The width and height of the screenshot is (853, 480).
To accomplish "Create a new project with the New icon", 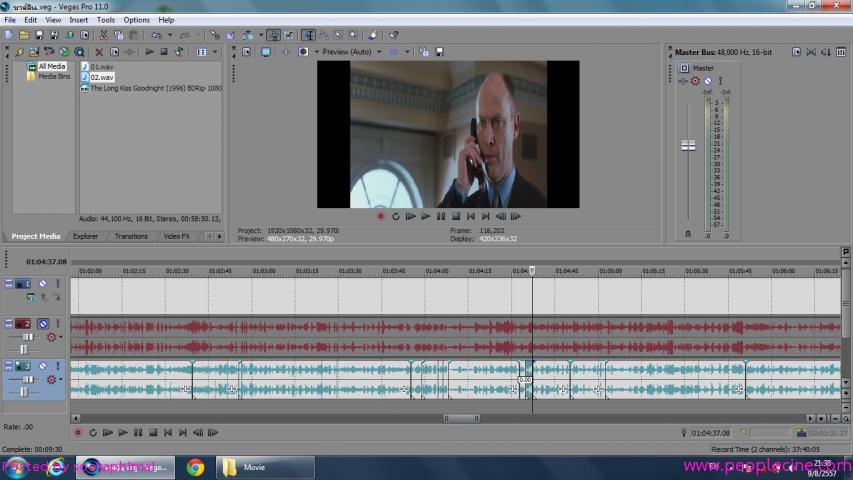I will tap(9, 35).
